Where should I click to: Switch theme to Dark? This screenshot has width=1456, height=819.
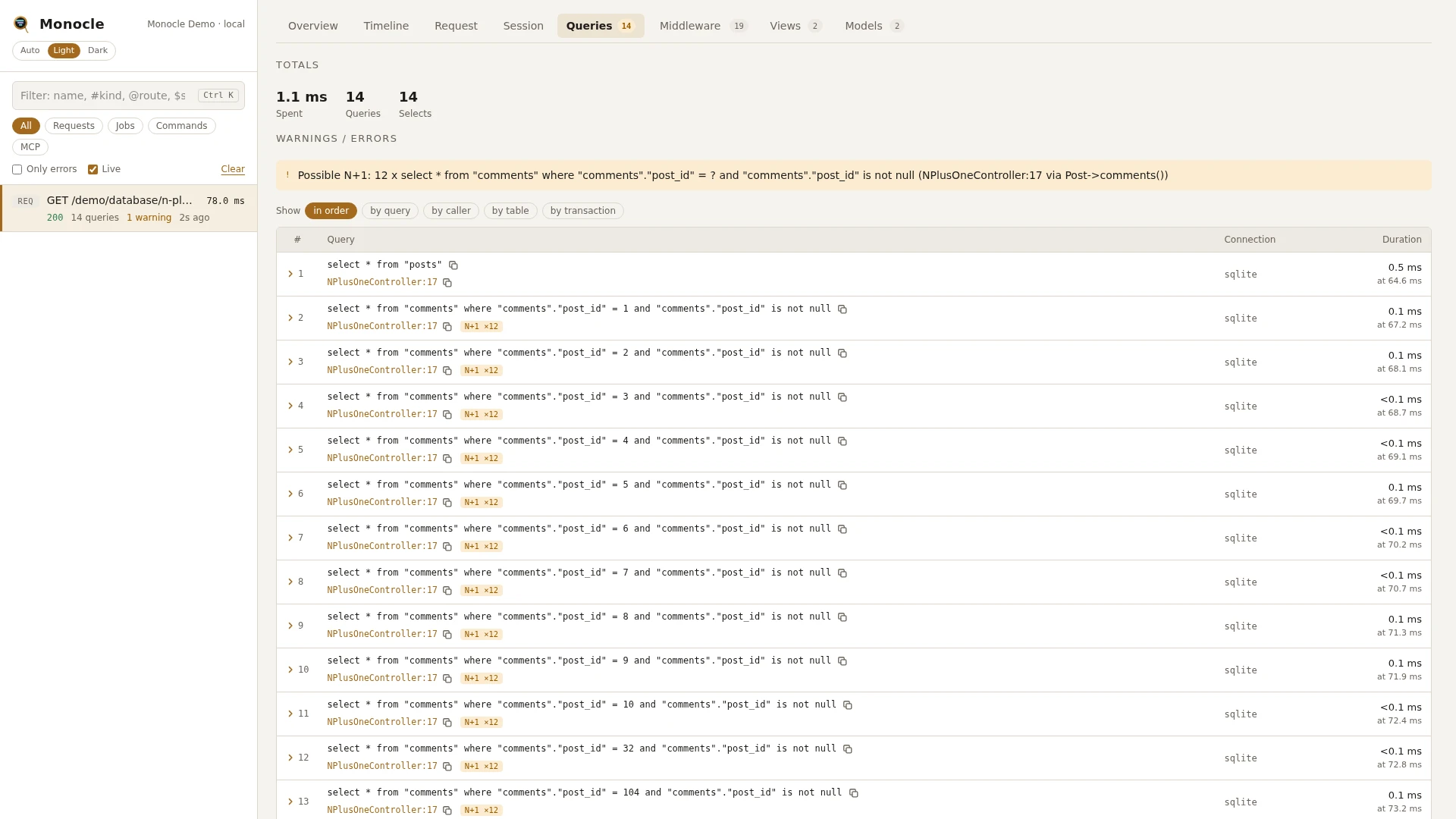[98, 51]
